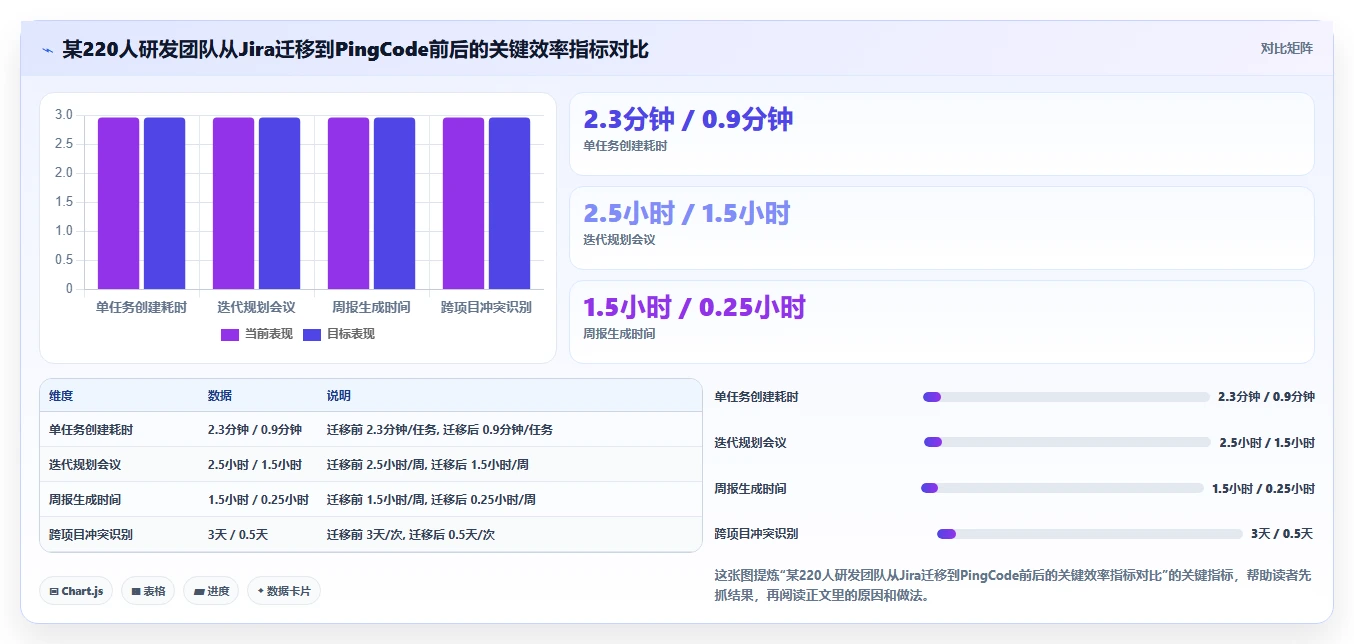Screen dimensions: 1354x644
Task: Click the 数据 table column header
Action: 220,396
